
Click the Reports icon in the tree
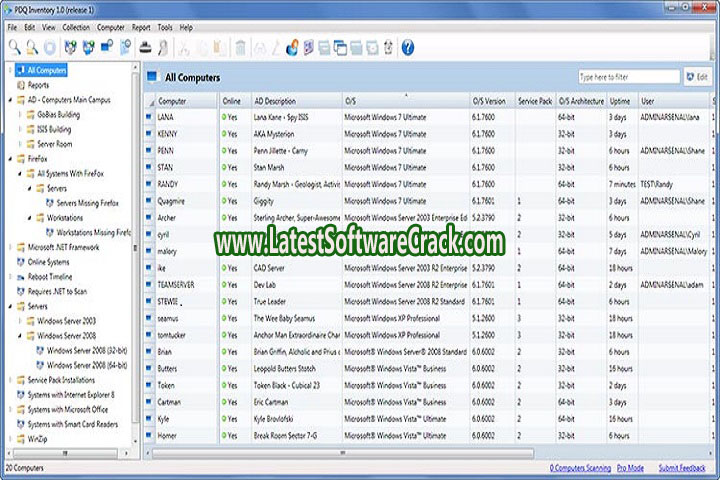click(19, 85)
